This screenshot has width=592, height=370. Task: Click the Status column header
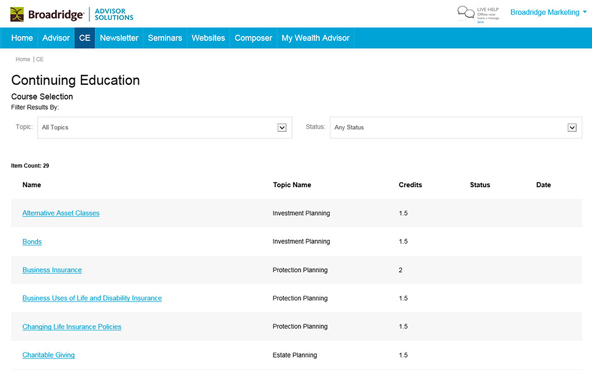pos(480,185)
